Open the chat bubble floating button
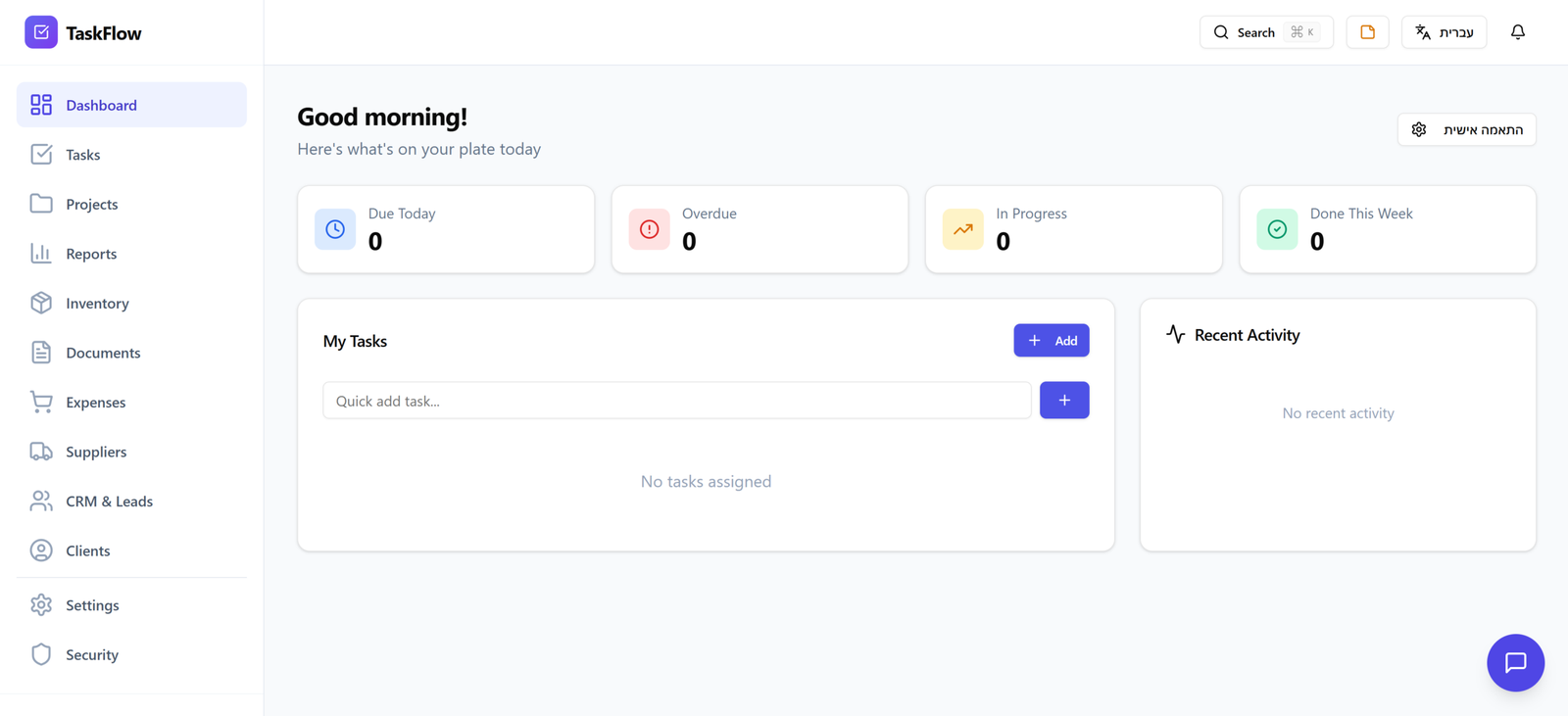Screen dimensions: 1568x716 (1515, 663)
